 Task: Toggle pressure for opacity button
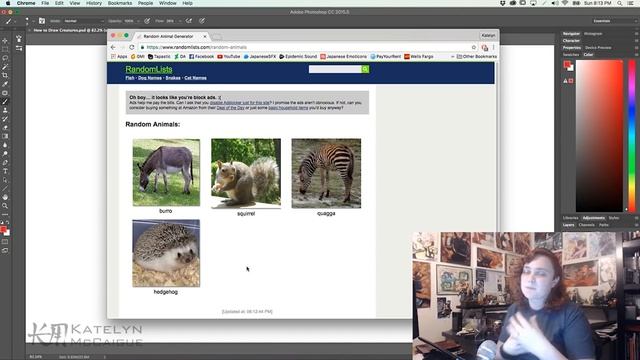(147, 20)
